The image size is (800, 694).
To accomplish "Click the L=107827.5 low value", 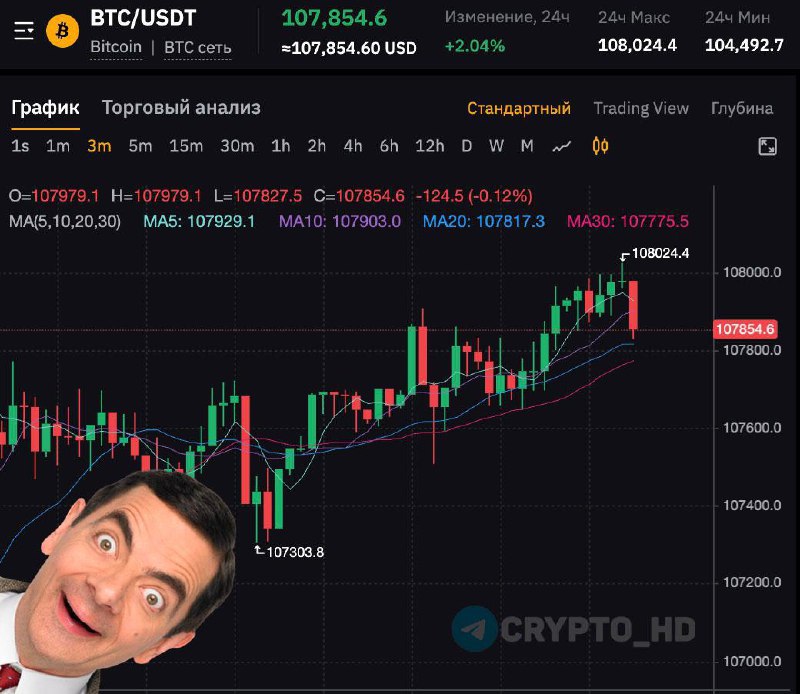I will point(258,196).
